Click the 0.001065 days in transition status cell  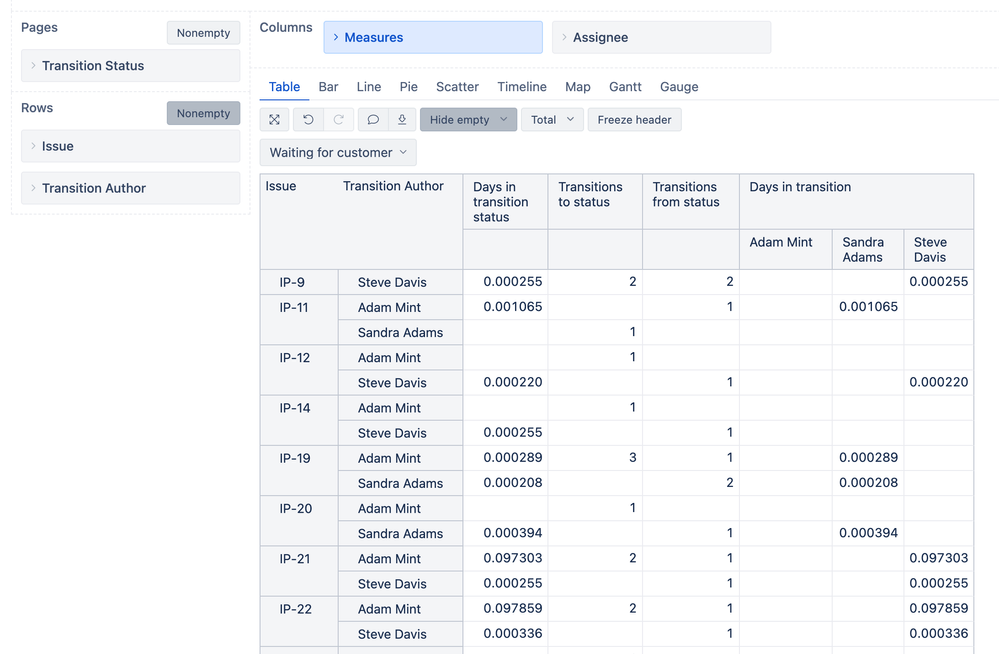[x=505, y=307]
